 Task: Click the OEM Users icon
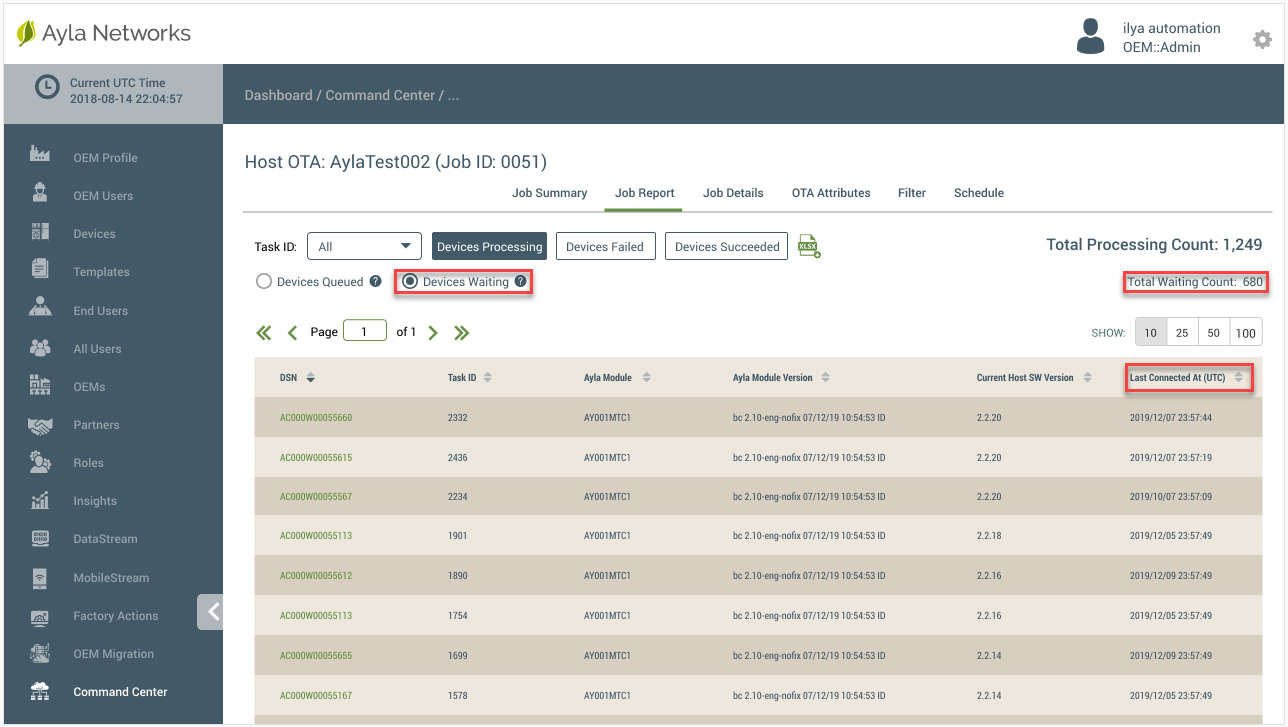point(40,193)
